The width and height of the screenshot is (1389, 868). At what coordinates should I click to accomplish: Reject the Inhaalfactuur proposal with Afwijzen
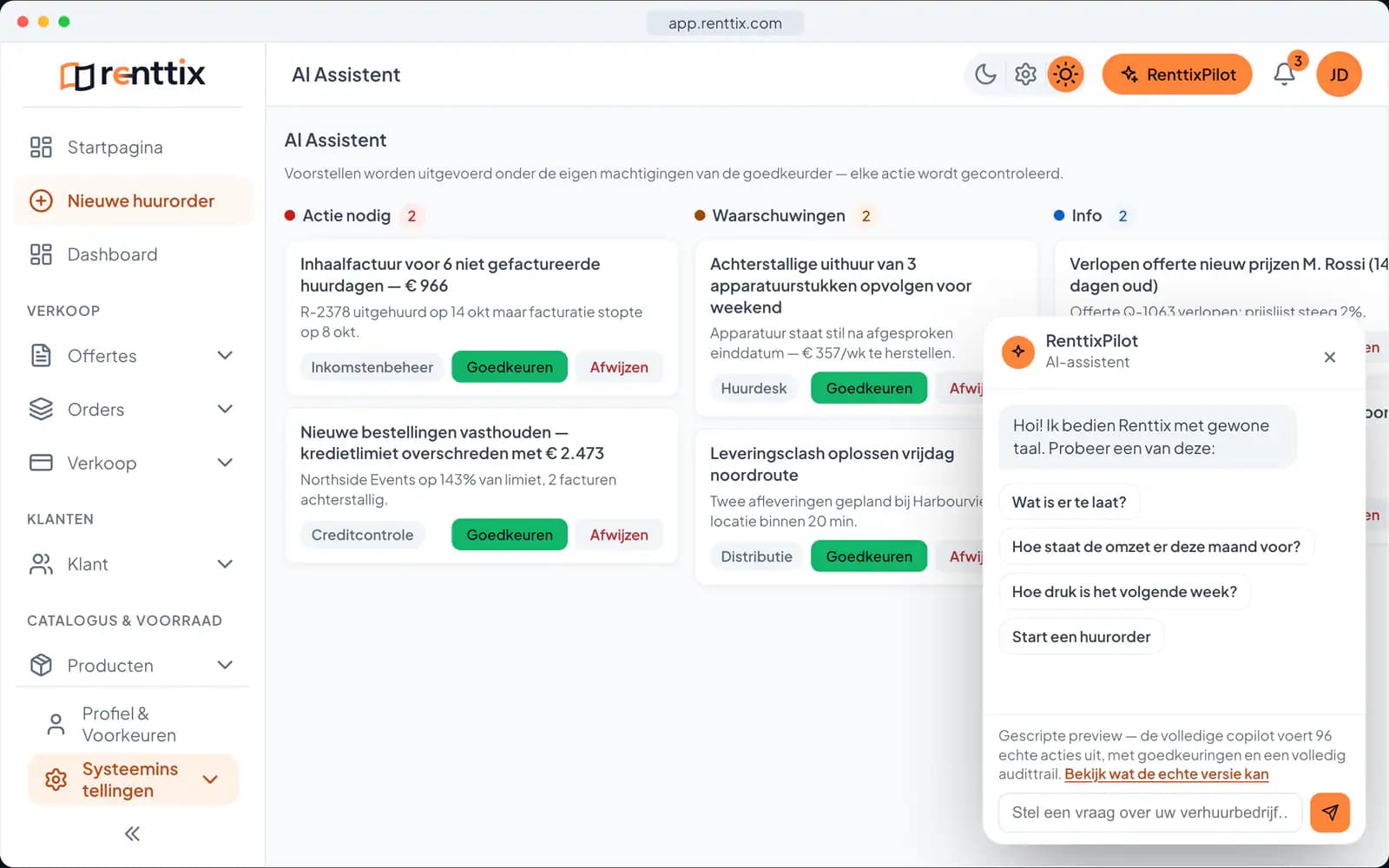pyautogui.click(x=619, y=367)
